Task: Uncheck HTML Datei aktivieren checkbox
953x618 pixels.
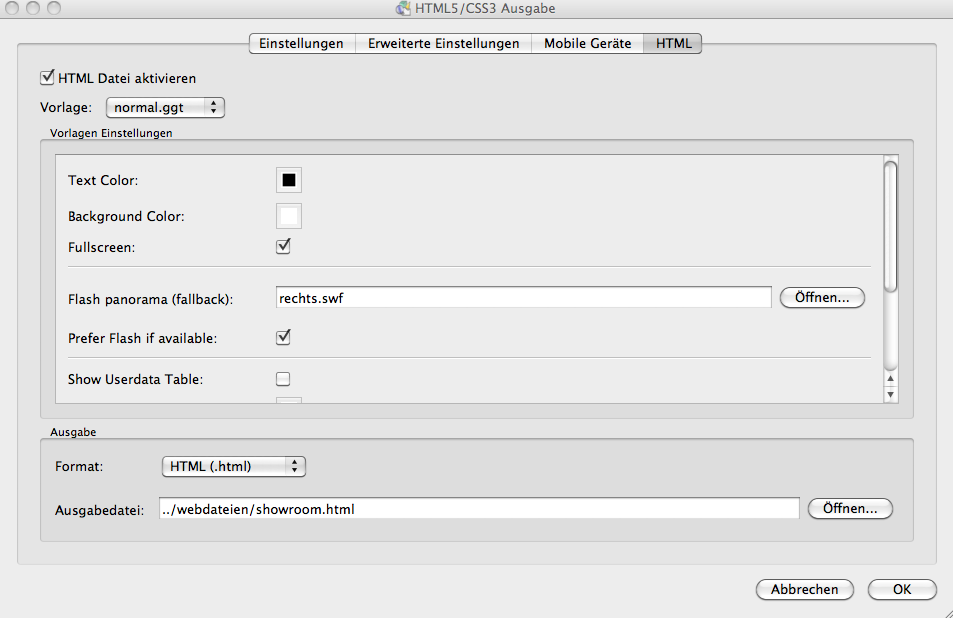Action: [x=46, y=77]
